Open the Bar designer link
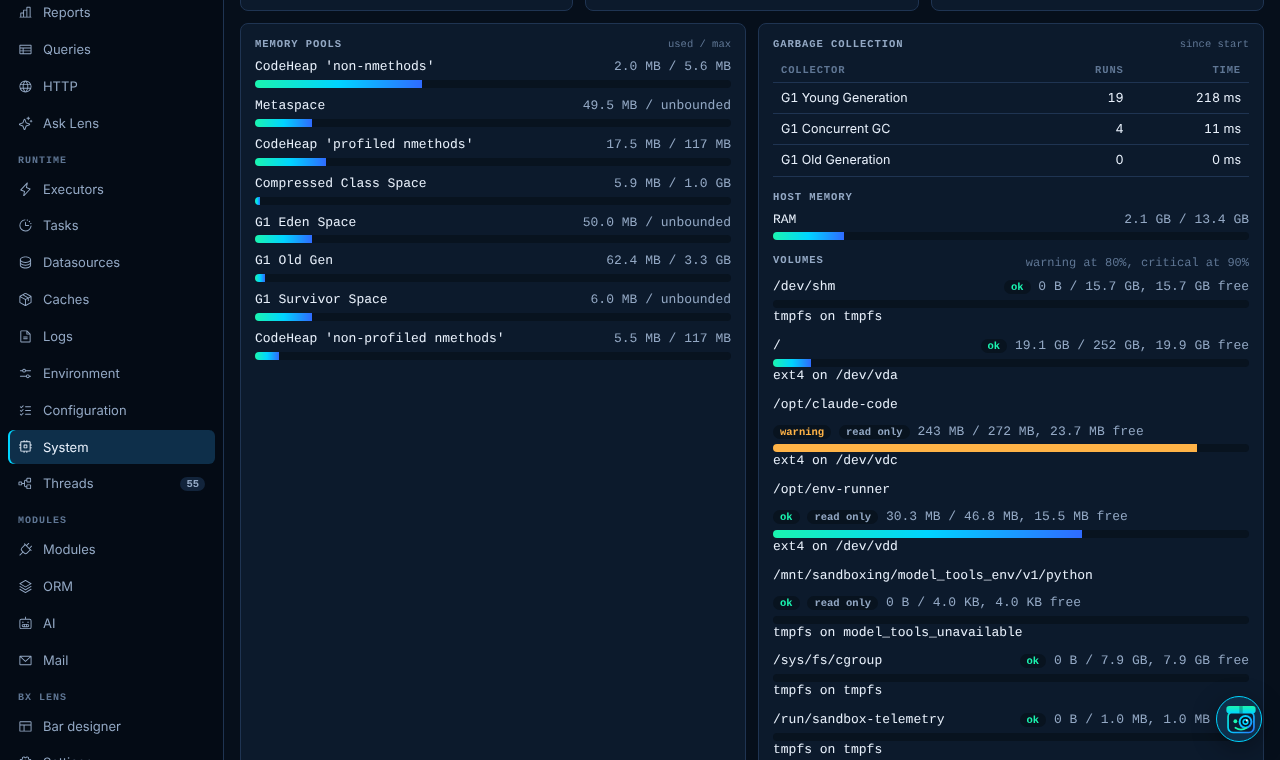The width and height of the screenshot is (1280, 760). coord(111,726)
